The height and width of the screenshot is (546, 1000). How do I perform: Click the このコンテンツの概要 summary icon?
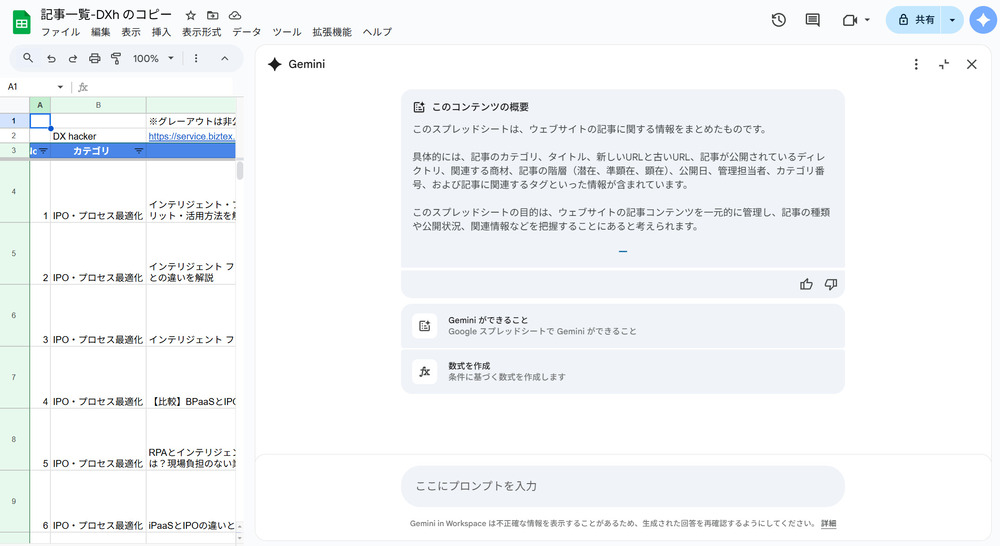419,107
